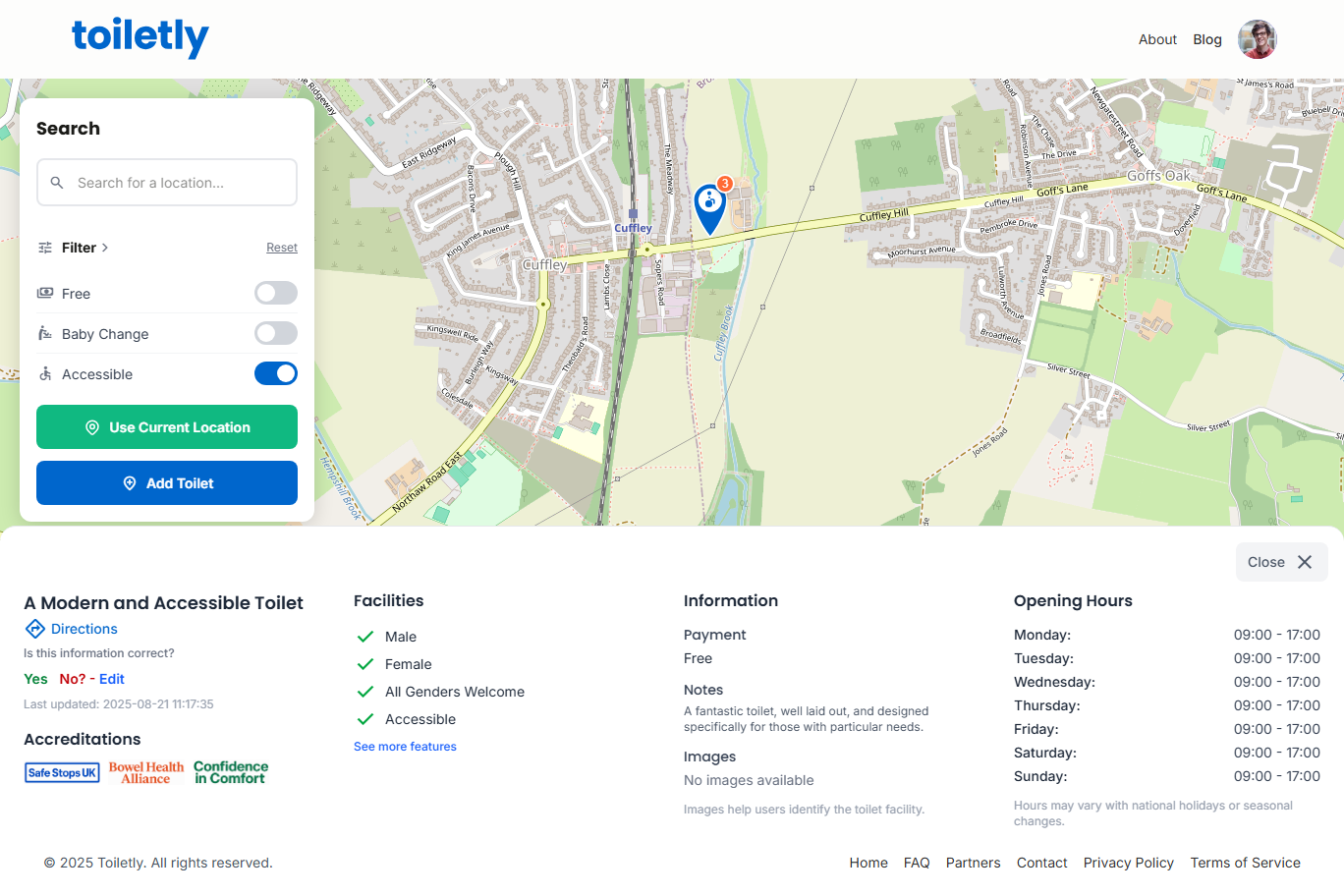Click the orange 3 badge on marker
The width and height of the screenshot is (1344, 896).
(x=725, y=184)
